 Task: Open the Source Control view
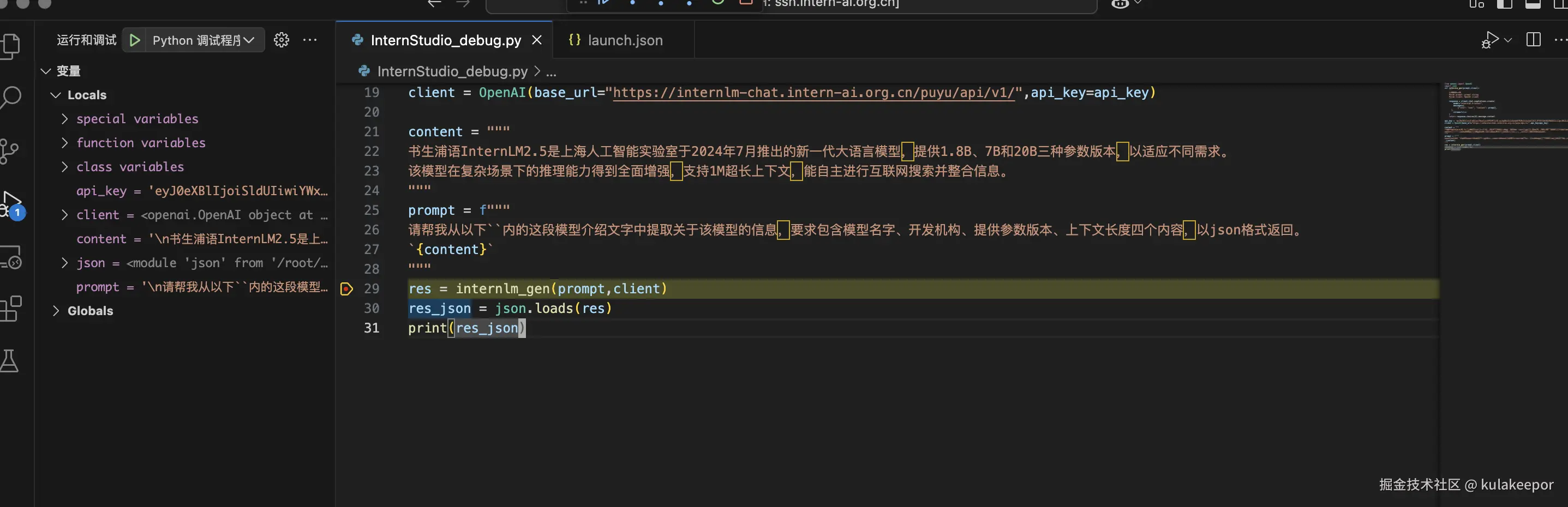point(11,151)
